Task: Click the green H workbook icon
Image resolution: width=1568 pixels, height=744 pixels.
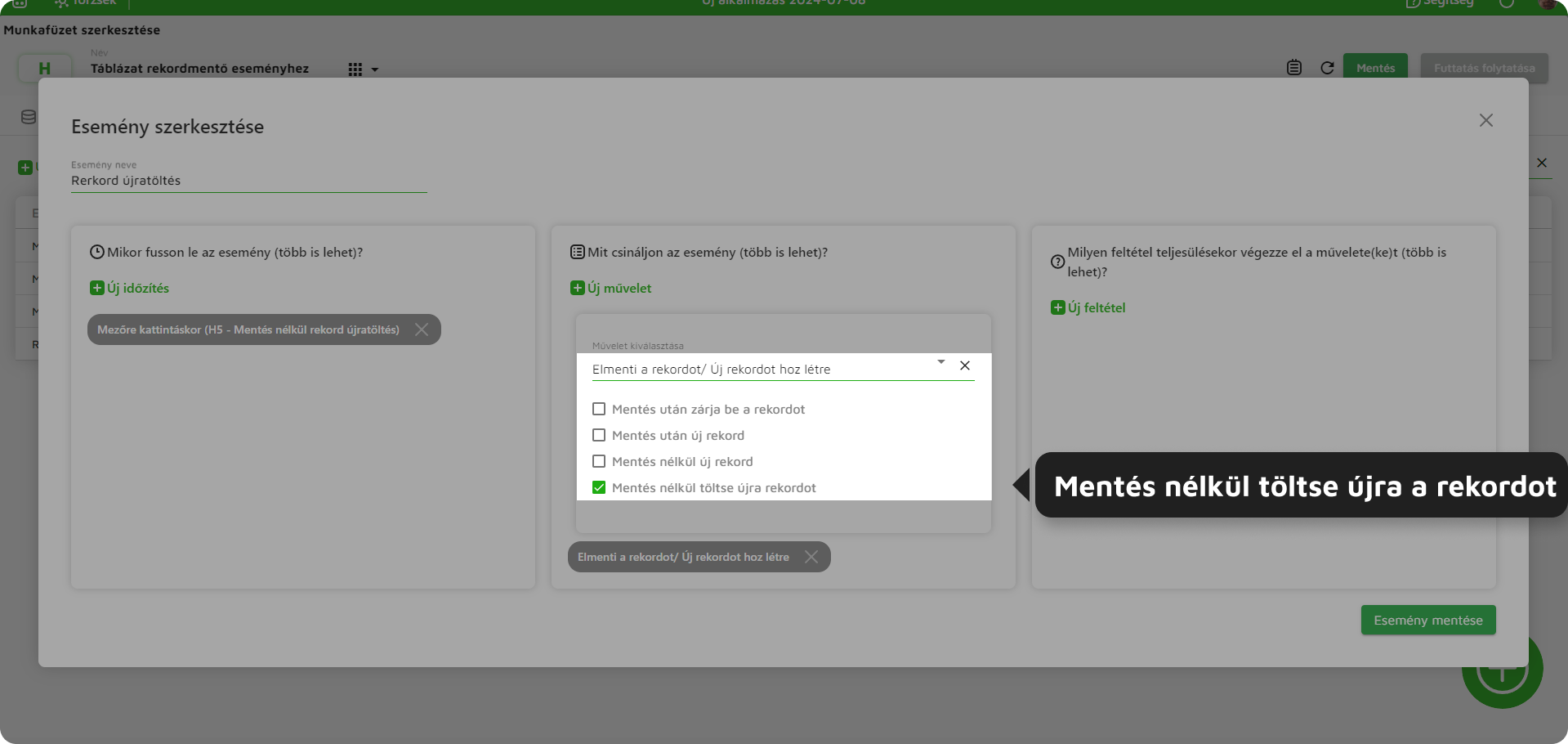Action: 44,69
